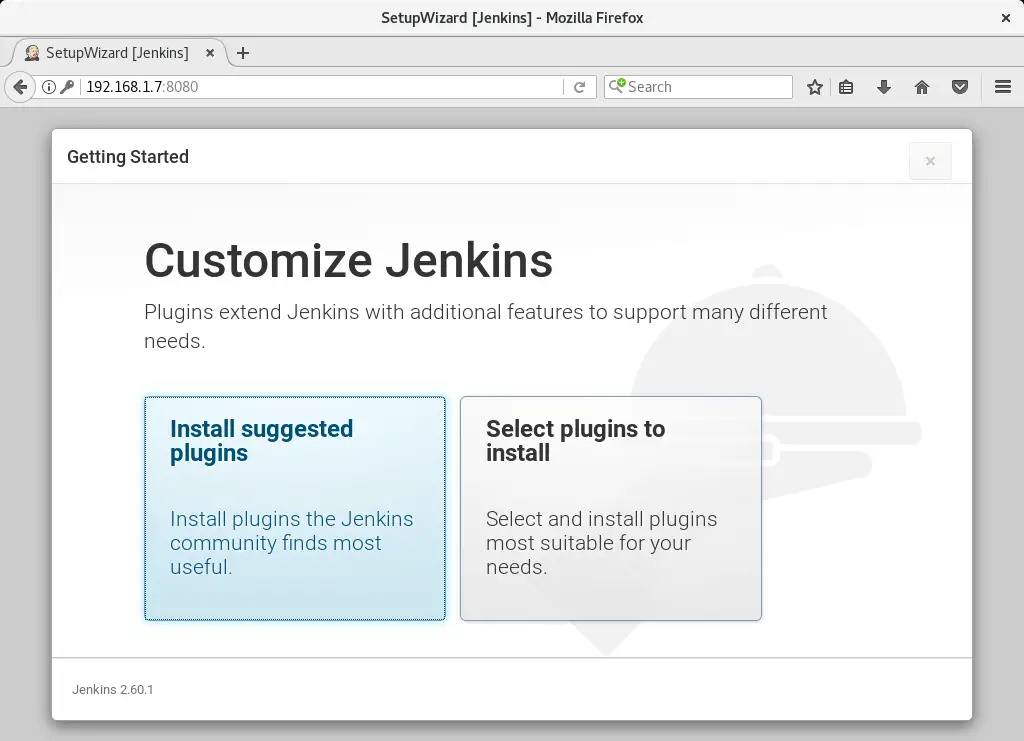Close the SetupWizard [Jenkins] tab
1024x741 pixels.
coord(210,53)
